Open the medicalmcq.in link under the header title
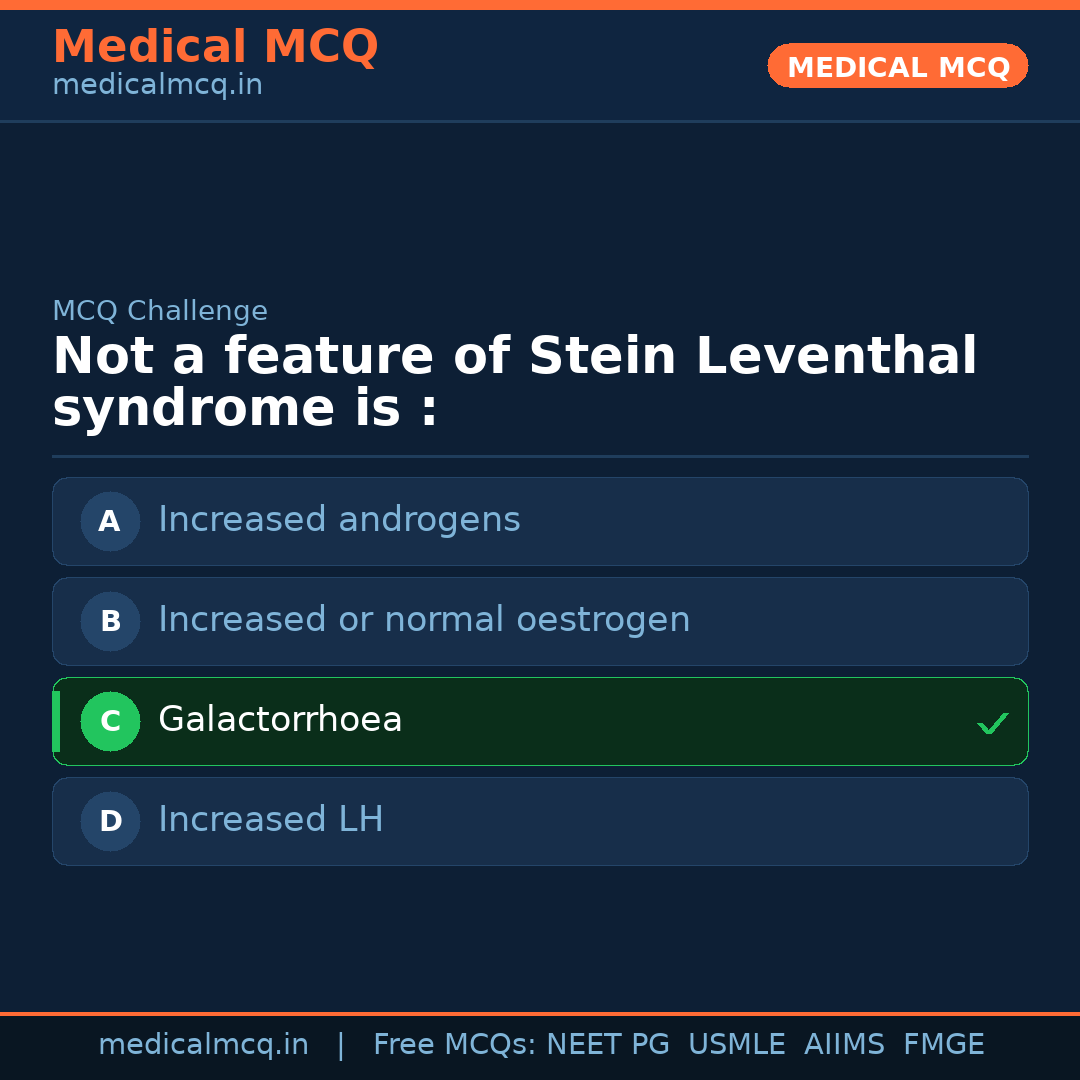This screenshot has height=1080, width=1080. 157,86
